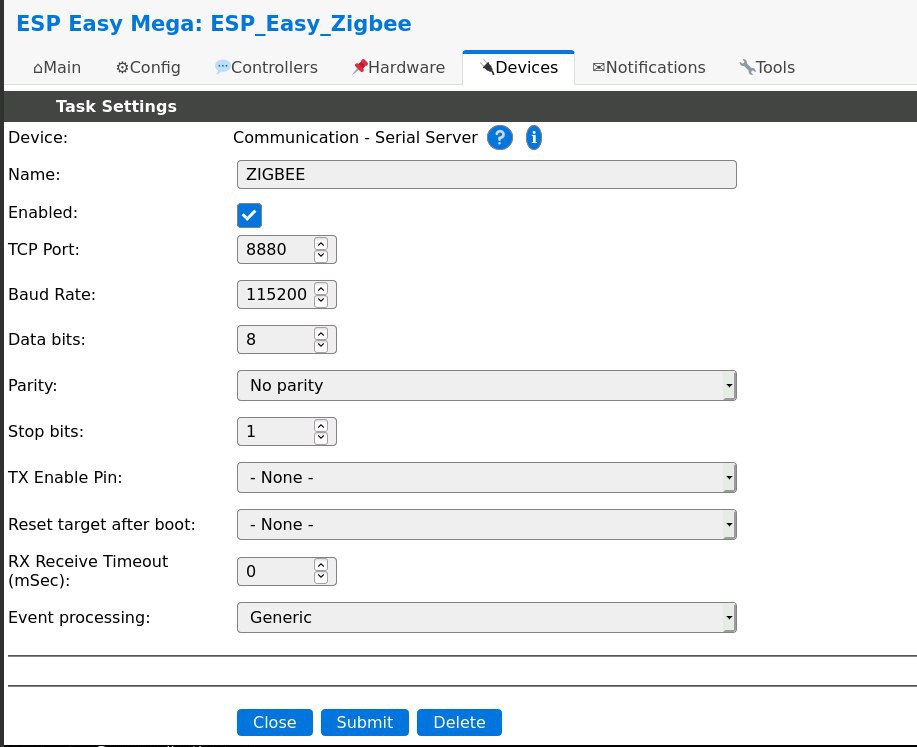Screen dimensions: 917x747
Task: Focus the Data bits field
Action: pos(287,339)
